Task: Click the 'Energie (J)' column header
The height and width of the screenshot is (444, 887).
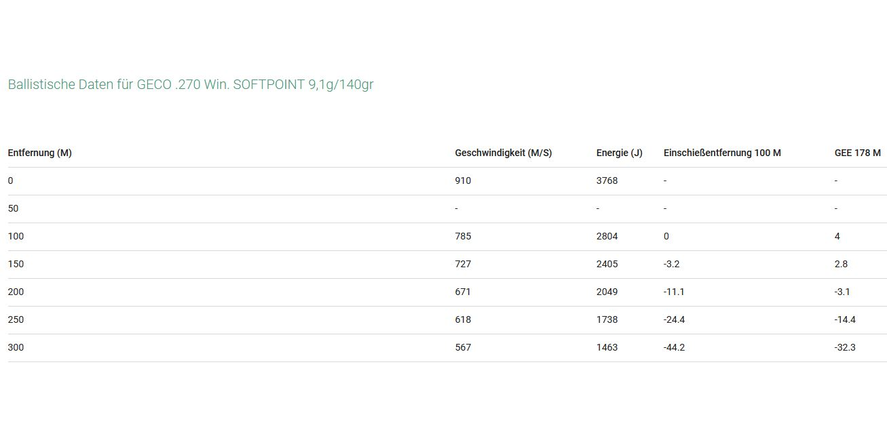Action: (619, 153)
